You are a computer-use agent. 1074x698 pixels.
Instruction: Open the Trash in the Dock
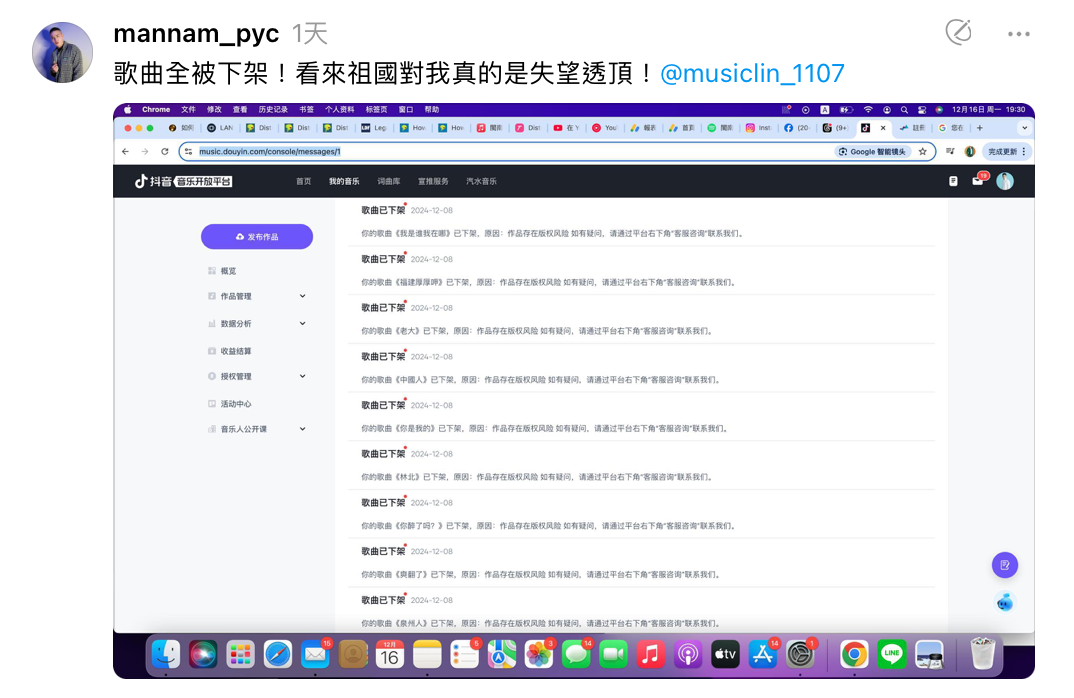[983, 653]
